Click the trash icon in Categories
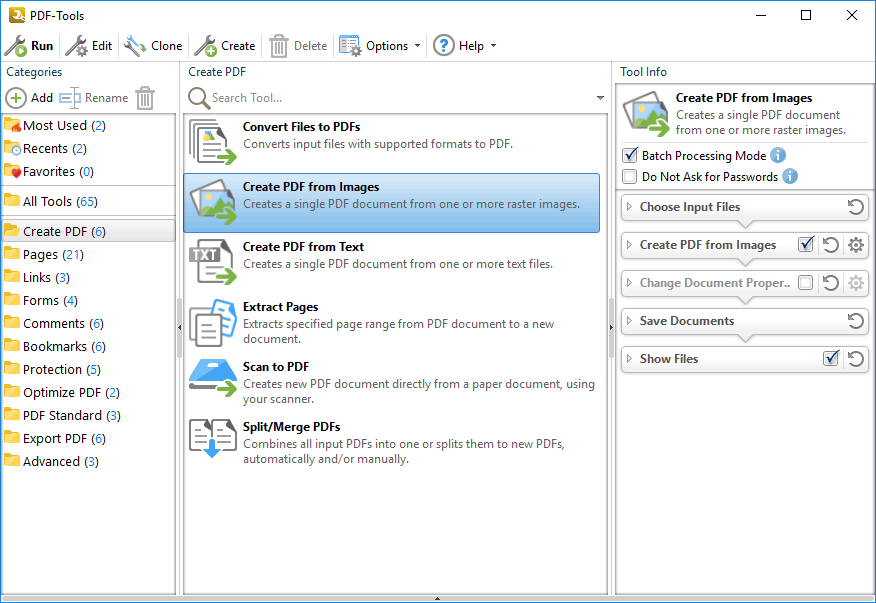The width and height of the screenshot is (876, 603). [x=145, y=98]
